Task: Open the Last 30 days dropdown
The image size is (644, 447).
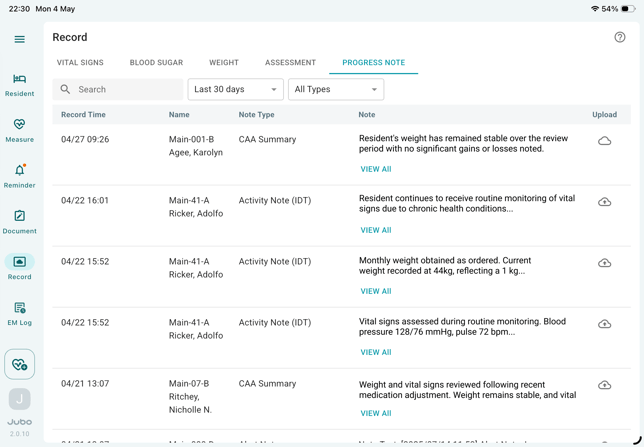Action: pyautogui.click(x=236, y=89)
